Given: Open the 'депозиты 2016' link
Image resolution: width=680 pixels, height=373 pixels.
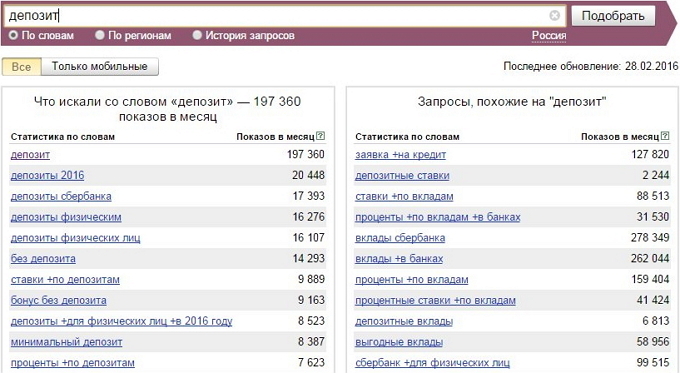Looking at the screenshot, I should point(47,176).
